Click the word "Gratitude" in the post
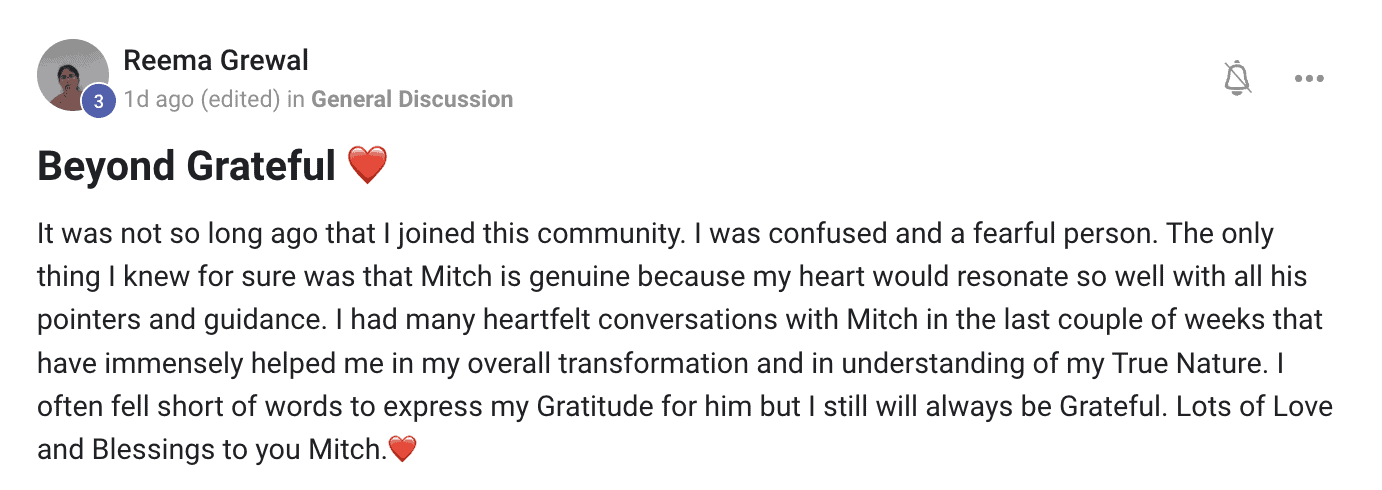 [589, 407]
